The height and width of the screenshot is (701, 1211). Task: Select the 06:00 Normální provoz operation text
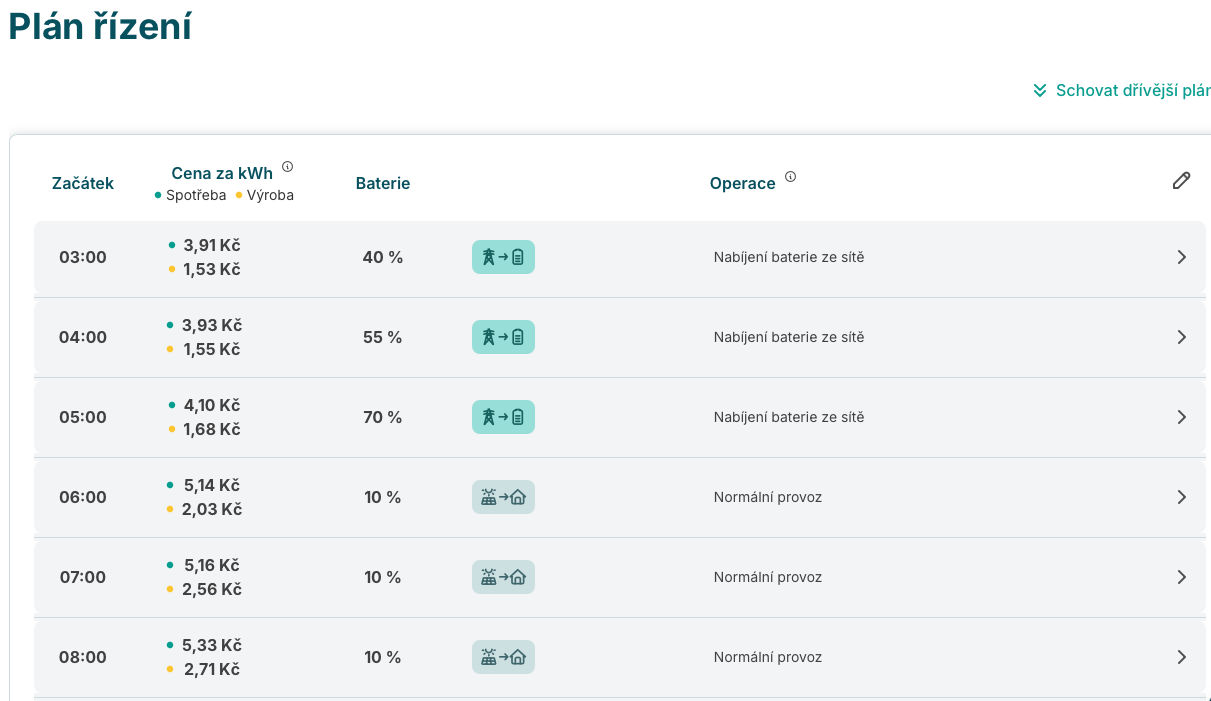767,497
